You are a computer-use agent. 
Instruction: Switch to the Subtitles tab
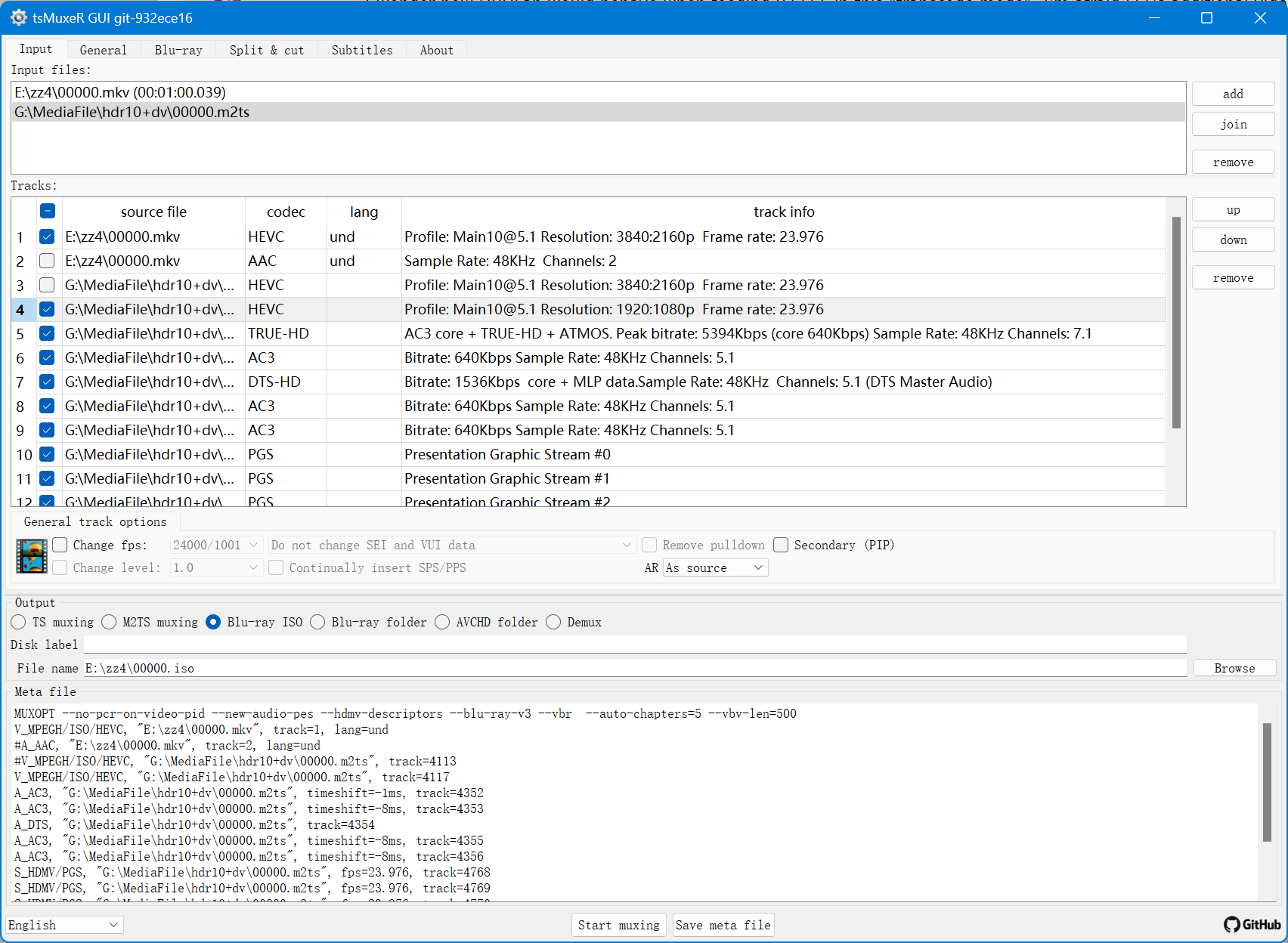point(362,50)
